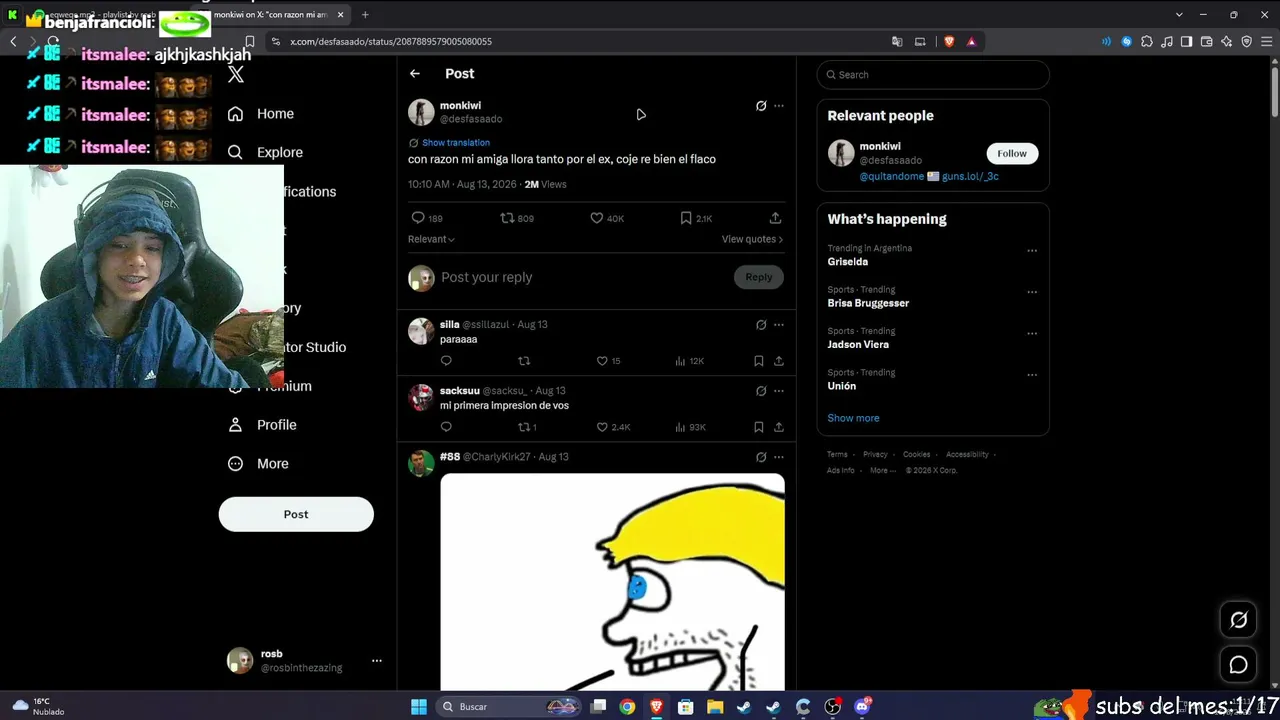This screenshot has height=720, width=1280.
Task: Open more options for Jadson Viera trend
Action: (1032, 333)
